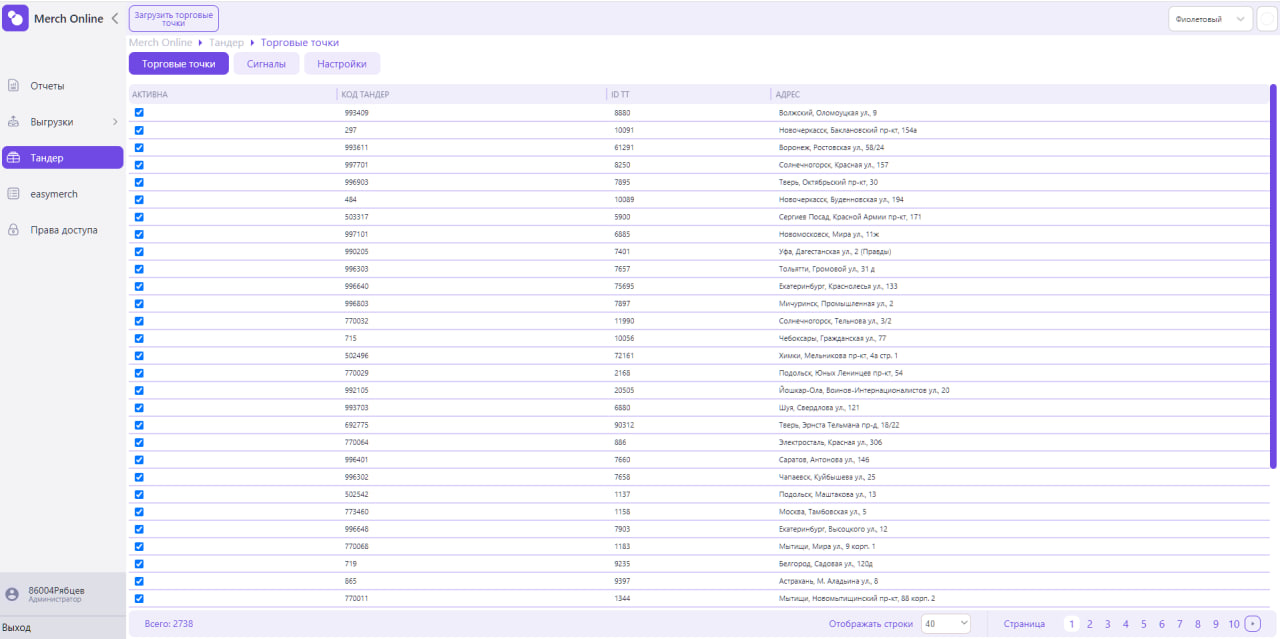Click address Тольятти, Громовой ул., 31 д
1280x639 pixels.
(x=828, y=269)
